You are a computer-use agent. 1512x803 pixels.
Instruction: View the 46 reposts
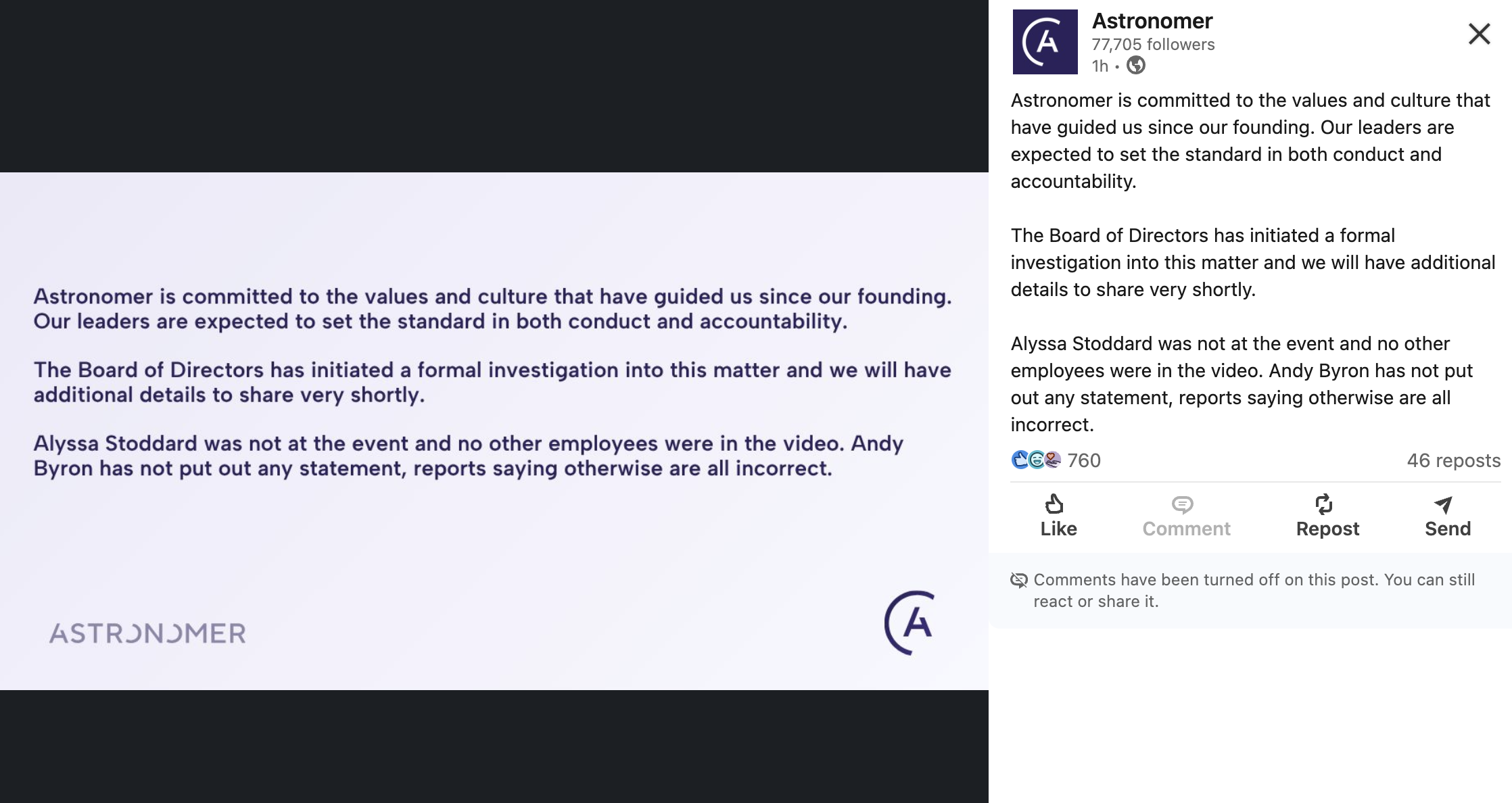pyautogui.click(x=1453, y=460)
